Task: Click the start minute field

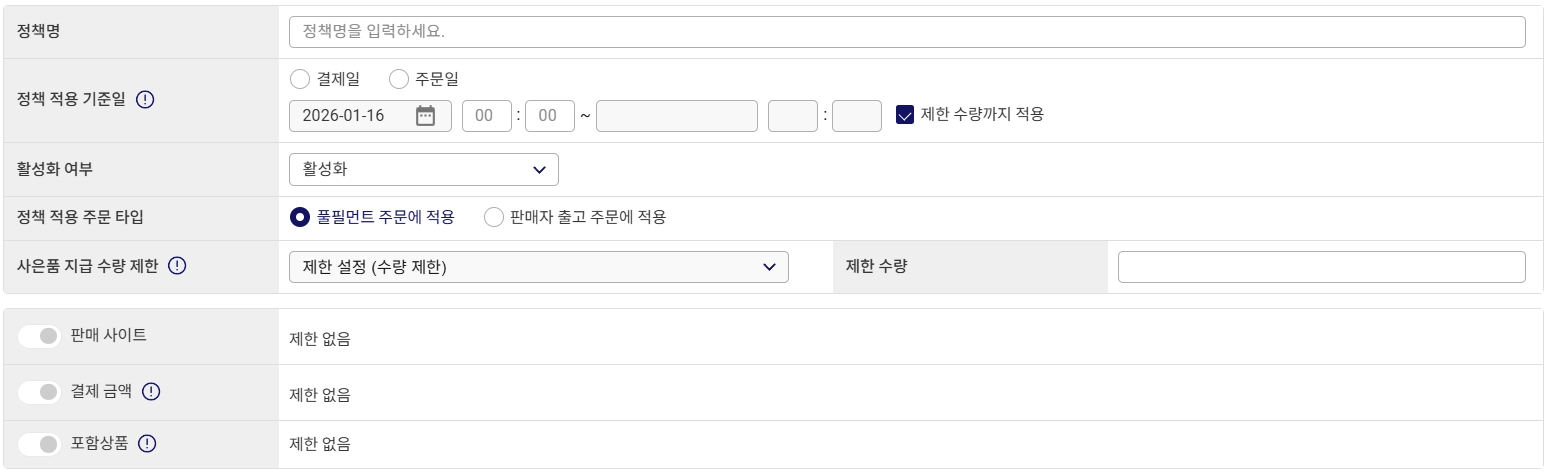Action: (549, 115)
